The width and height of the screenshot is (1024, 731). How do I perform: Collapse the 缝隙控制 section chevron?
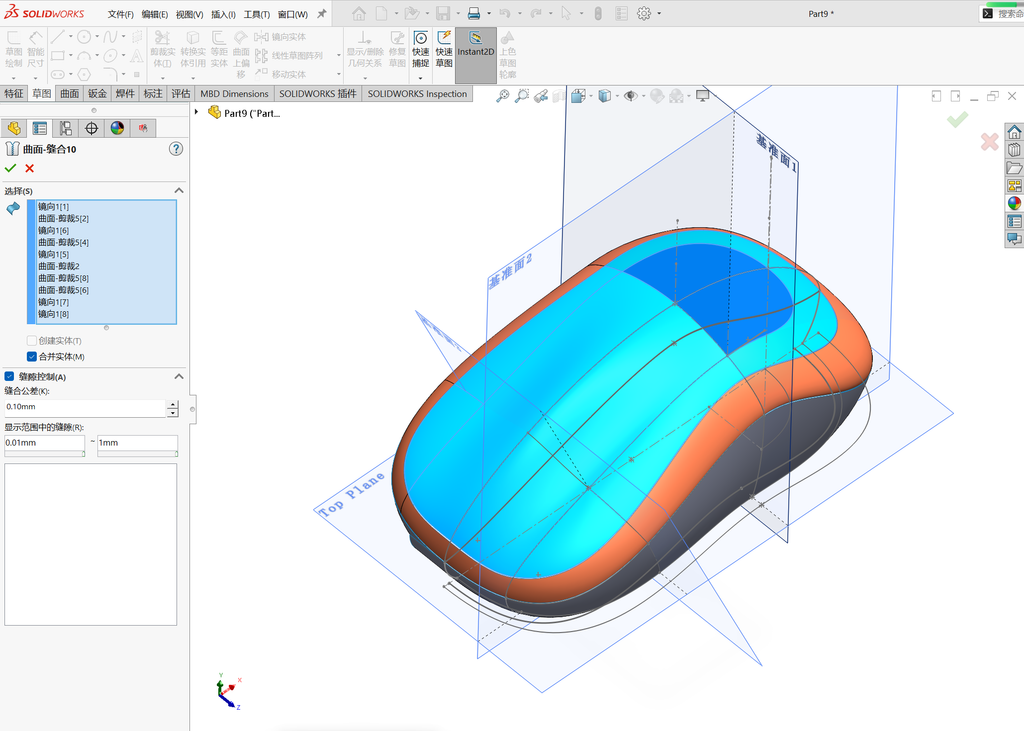(x=179, y=377)
